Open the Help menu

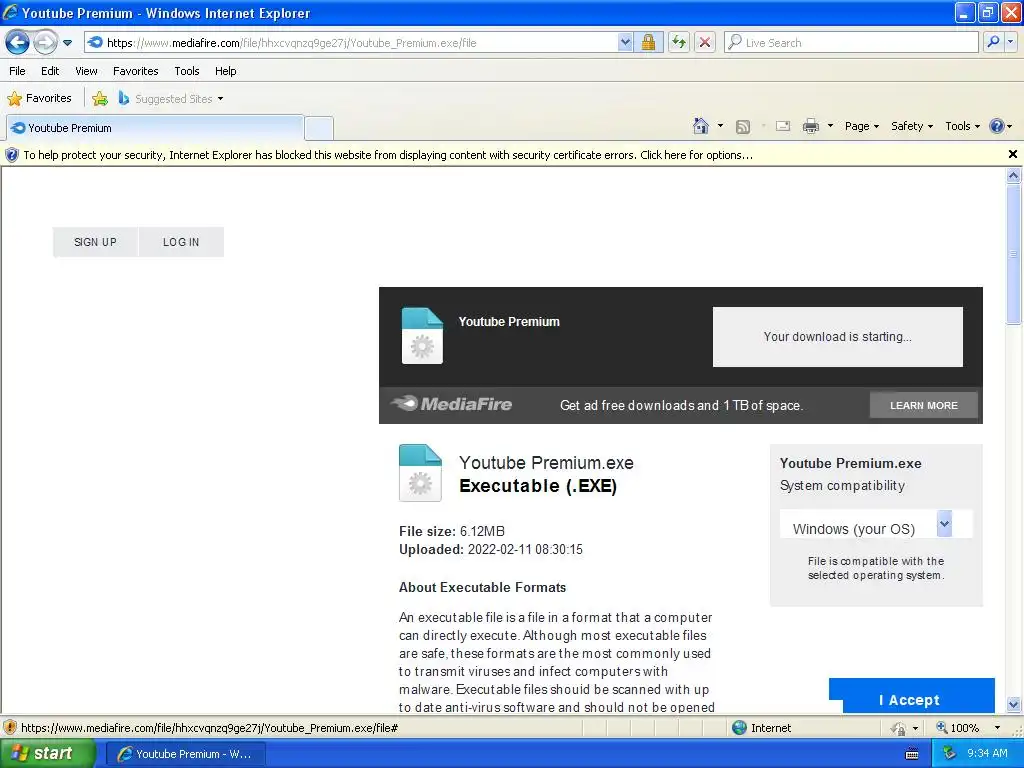(225, 71)
